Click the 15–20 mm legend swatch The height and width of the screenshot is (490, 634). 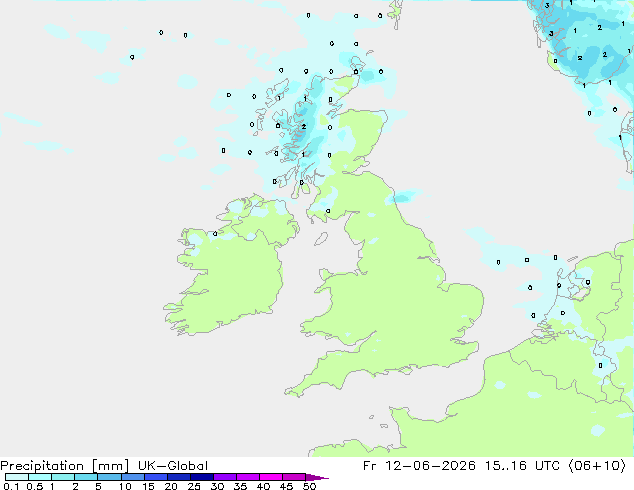point(155,477)
